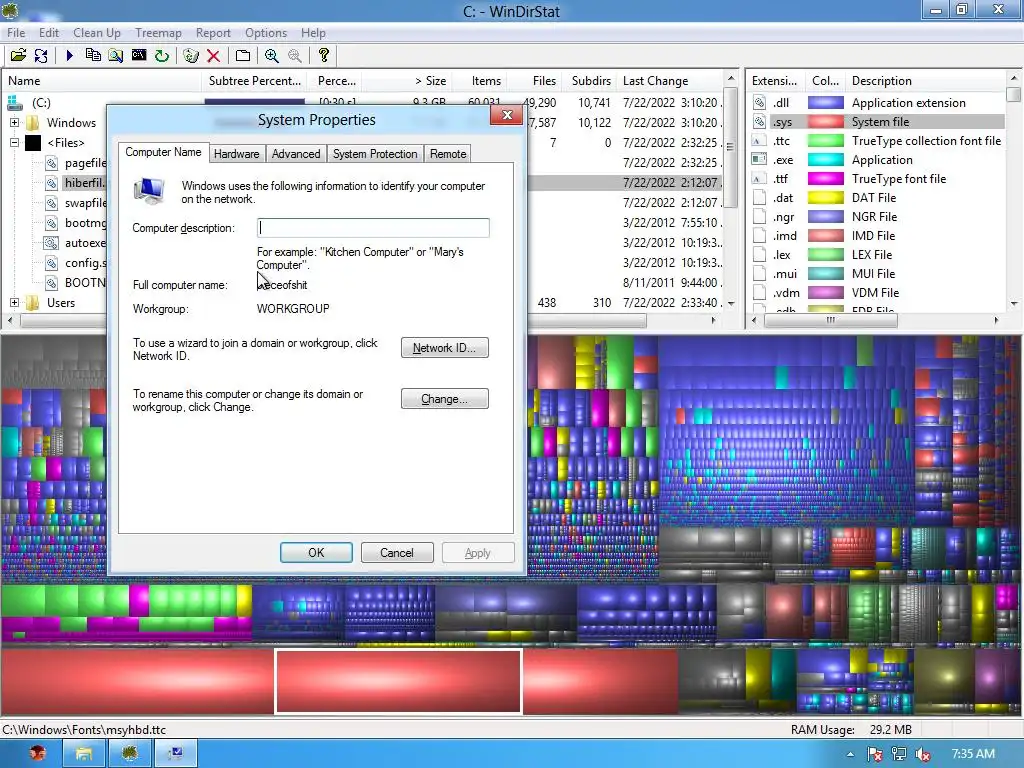The image size is (1024, 768).
Task: Click the C: drive icon in tree
Action: [x=14, y=103]
